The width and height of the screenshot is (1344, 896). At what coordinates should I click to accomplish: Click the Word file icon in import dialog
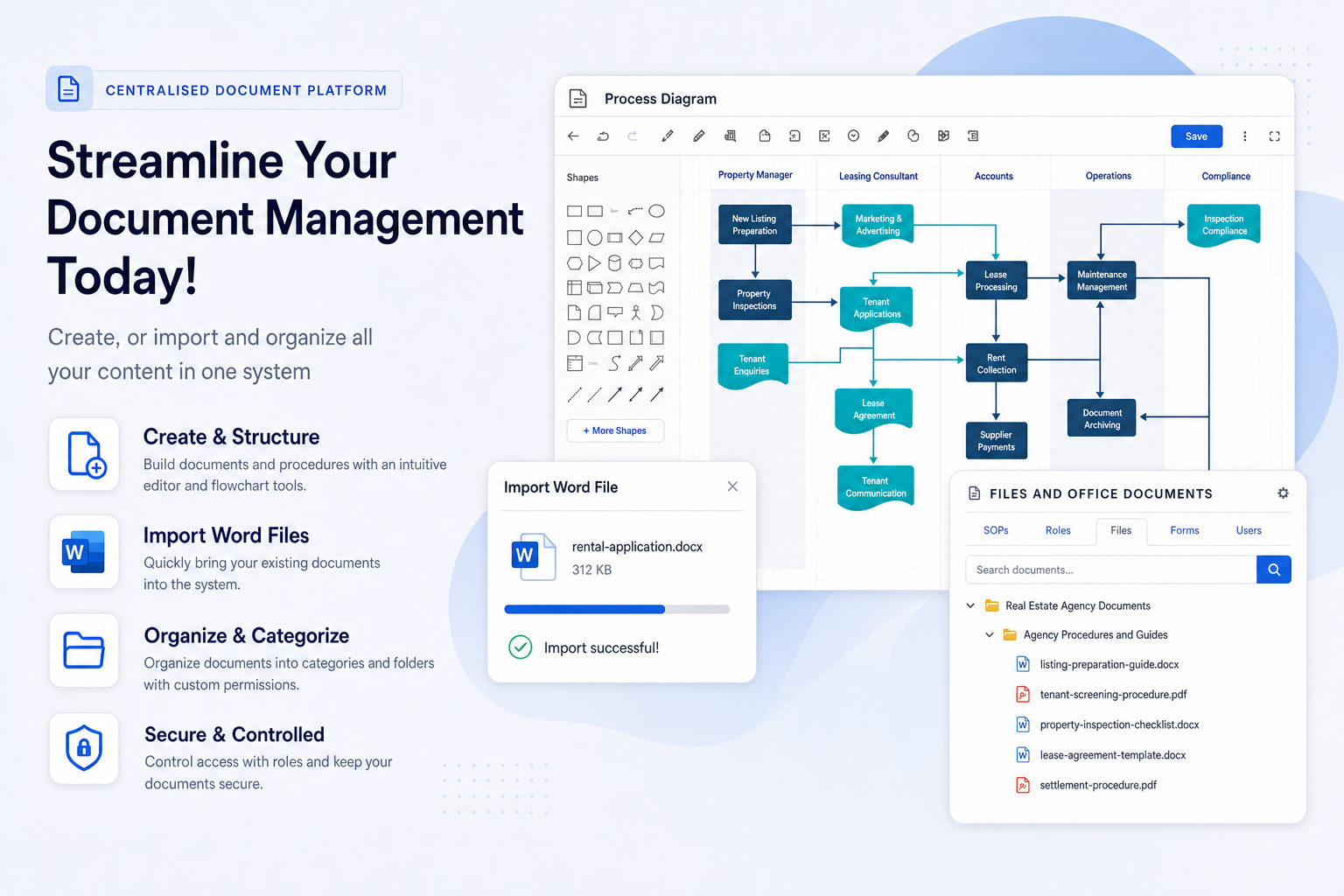[x=533, y=556]
